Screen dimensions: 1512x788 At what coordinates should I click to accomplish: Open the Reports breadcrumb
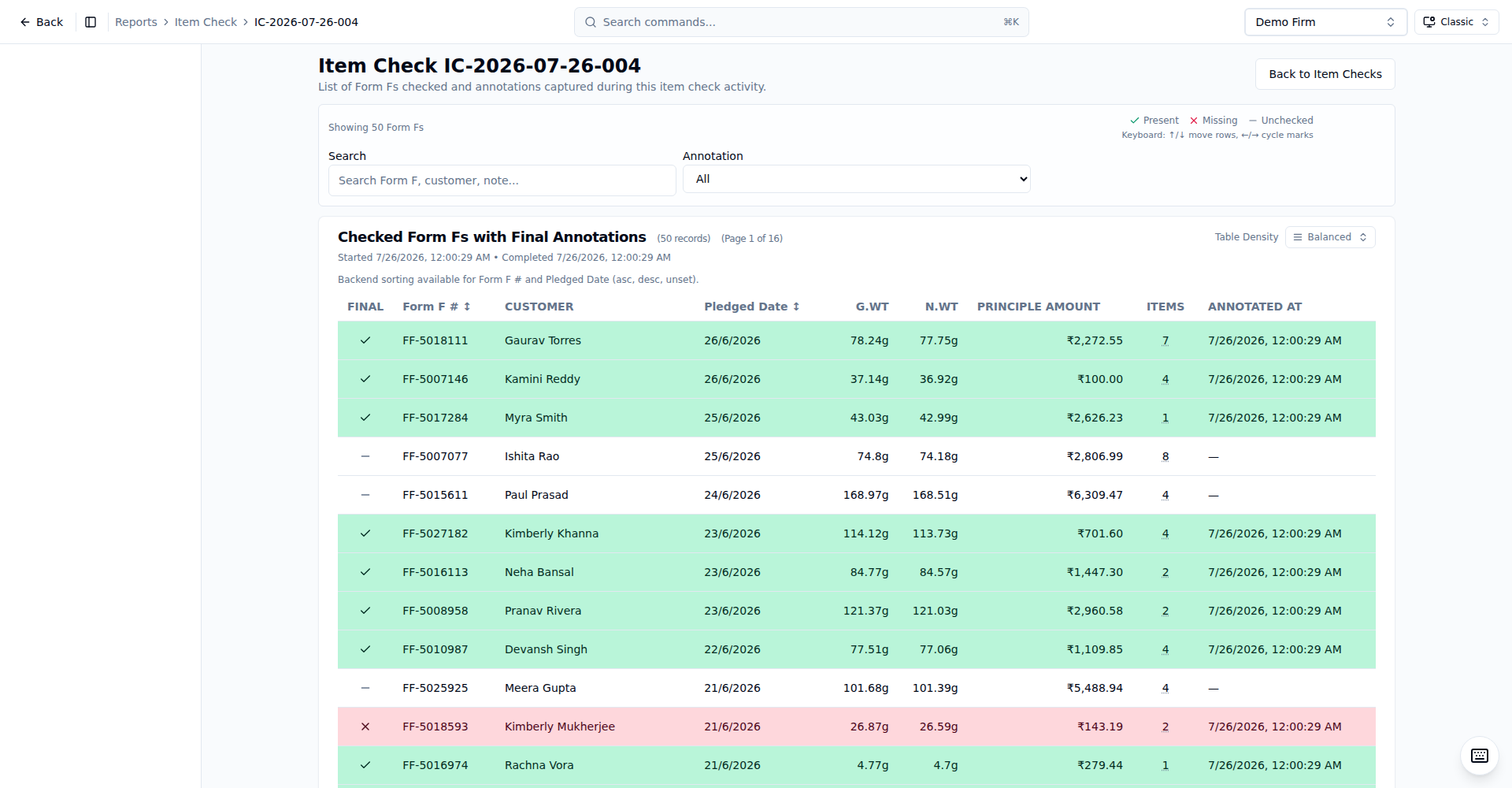[x=136, y=22]
